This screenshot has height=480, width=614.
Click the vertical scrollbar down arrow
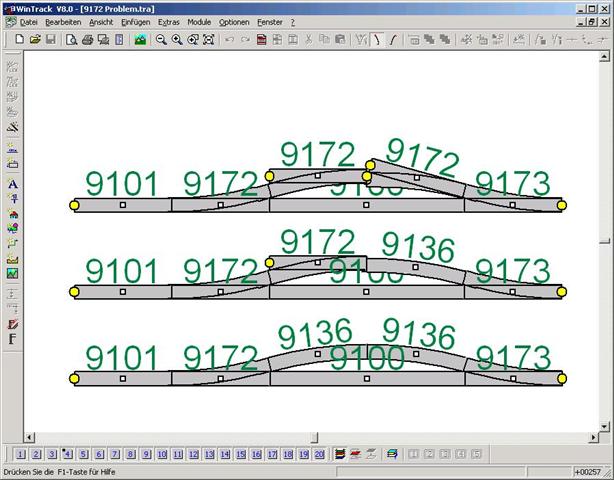(x=604, y=426)
